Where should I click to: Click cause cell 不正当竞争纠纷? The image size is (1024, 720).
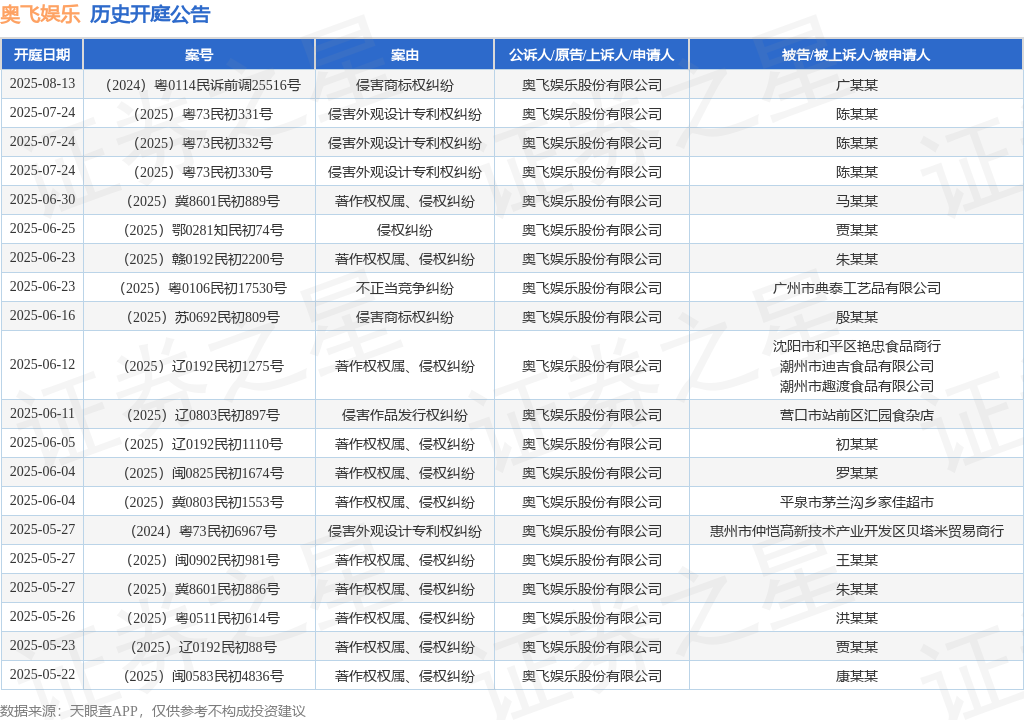pos(404,288)
